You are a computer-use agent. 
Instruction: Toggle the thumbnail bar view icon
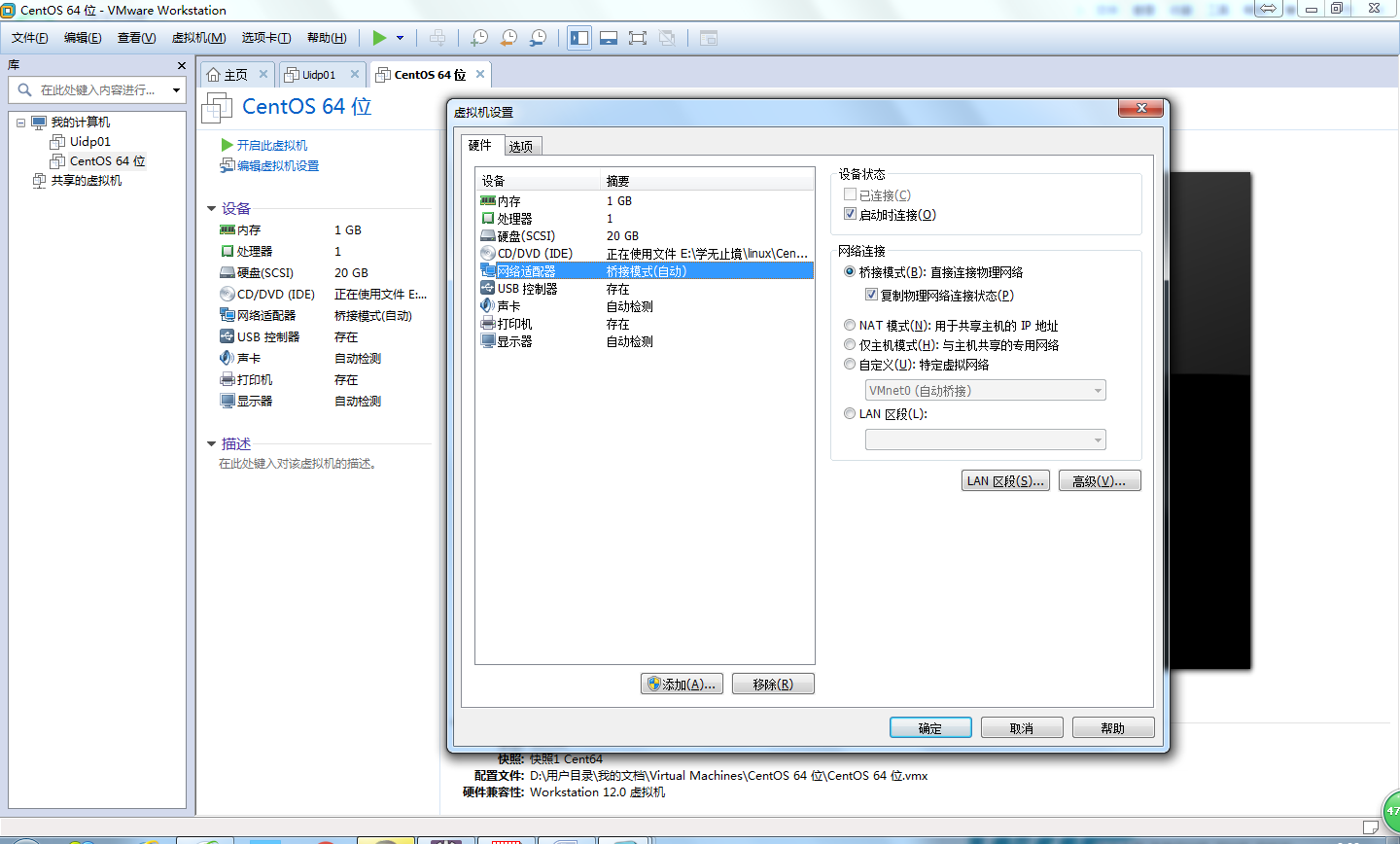pyautogui.click(x=609, y=38)
